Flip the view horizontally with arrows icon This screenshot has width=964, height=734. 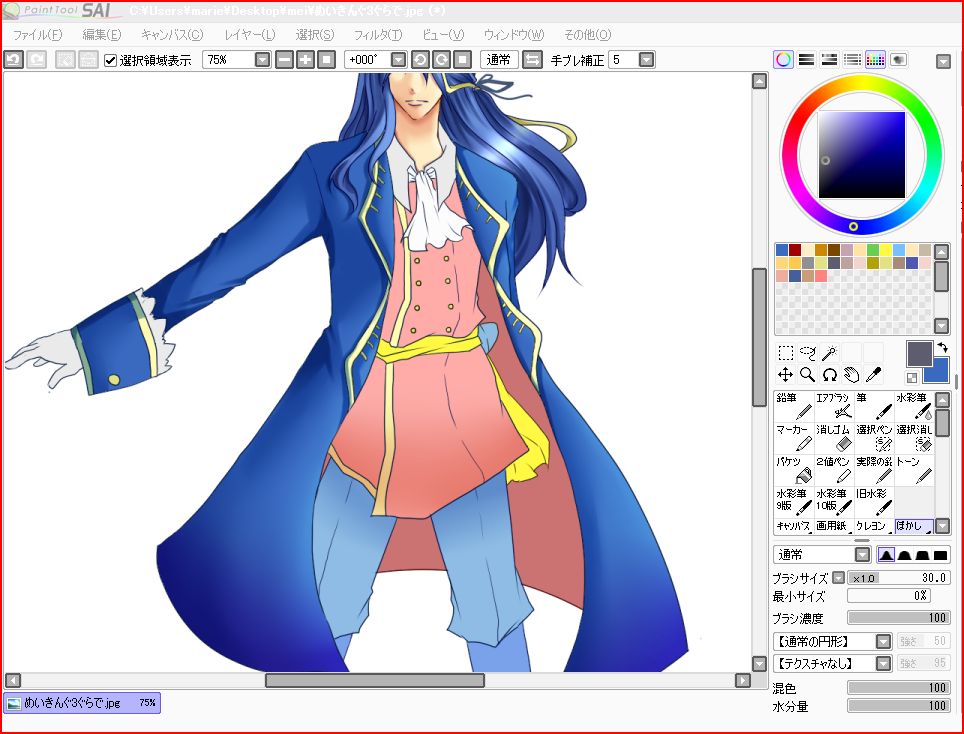(x=532, y=60)
